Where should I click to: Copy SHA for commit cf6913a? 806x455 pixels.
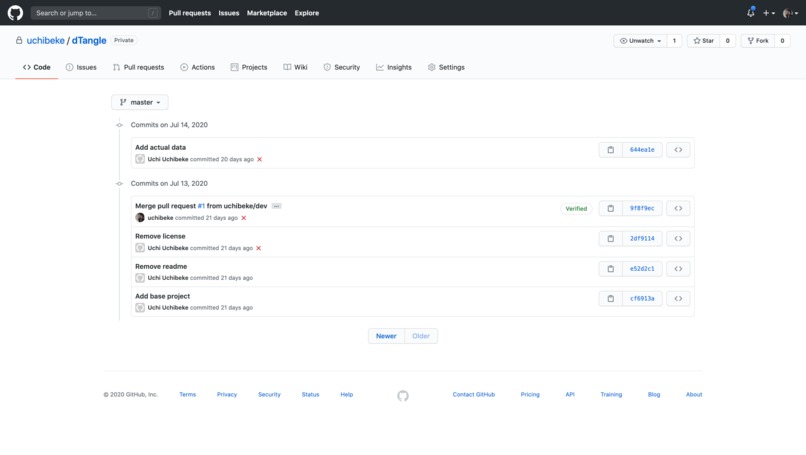tap(611, 298)
